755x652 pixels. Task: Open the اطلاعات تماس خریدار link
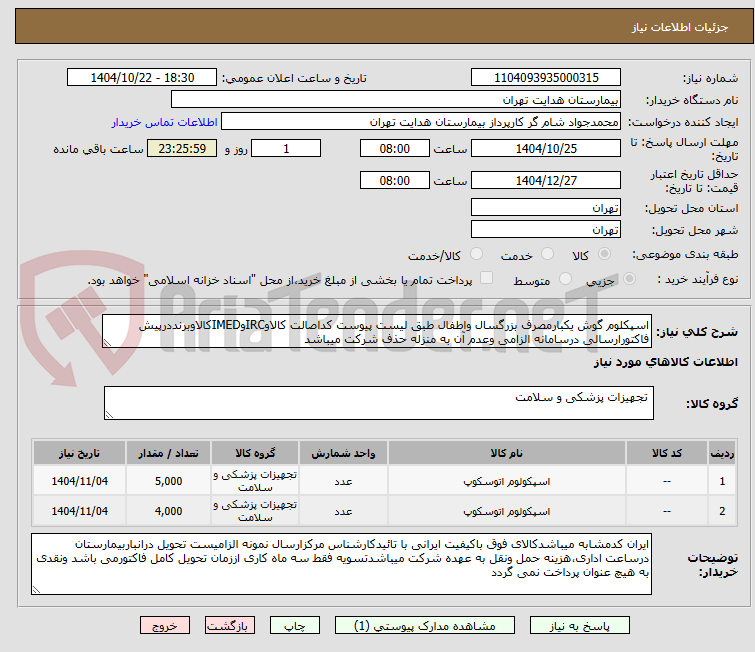click(164, 122)
